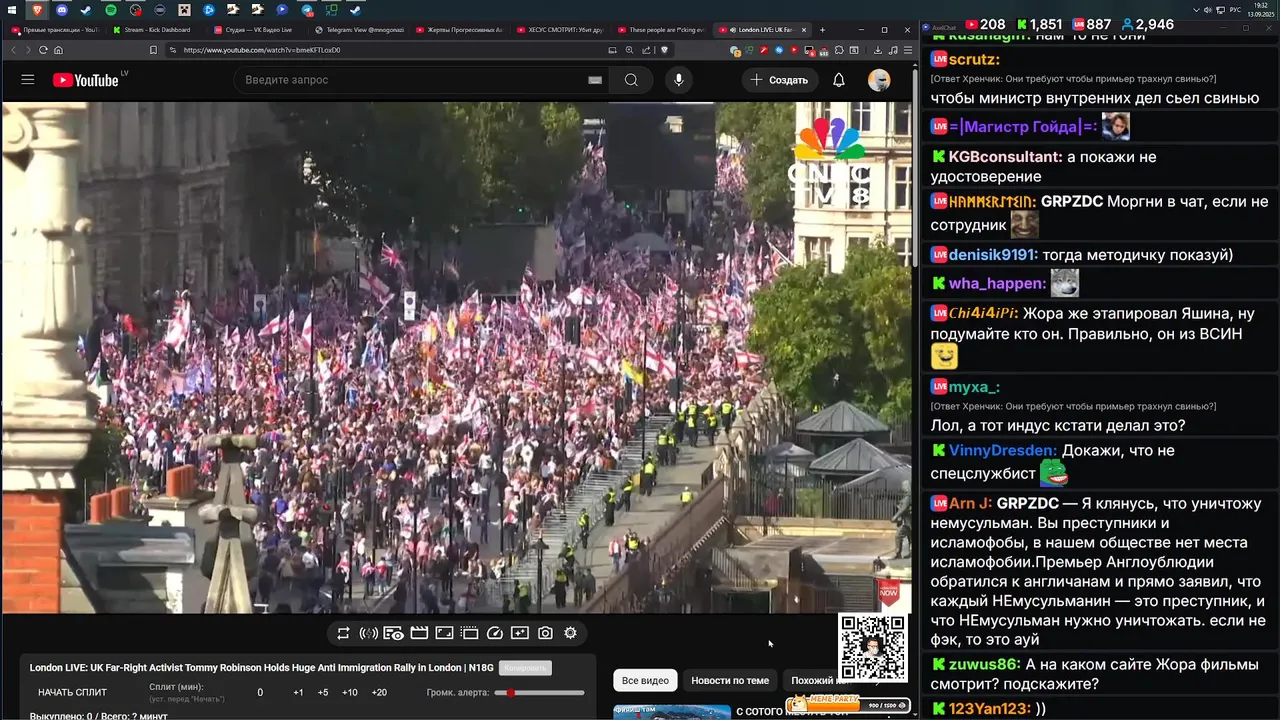Click username denisik9191 in chat
Image resolution: width=1280 pixels, height=720 pixels.
pos(993,255)
